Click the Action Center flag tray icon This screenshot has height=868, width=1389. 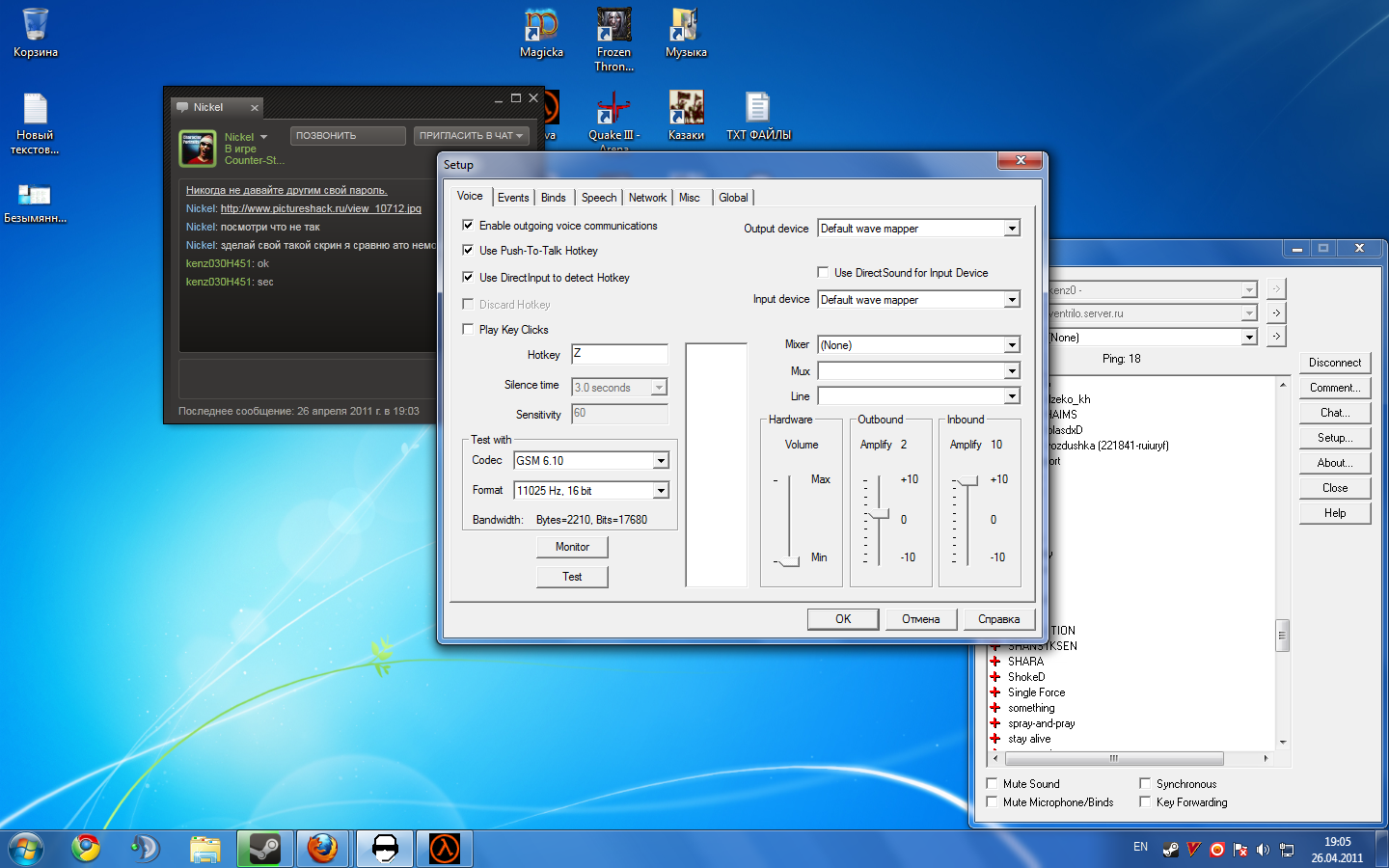pyautogui.click(x=1239, y=850)
